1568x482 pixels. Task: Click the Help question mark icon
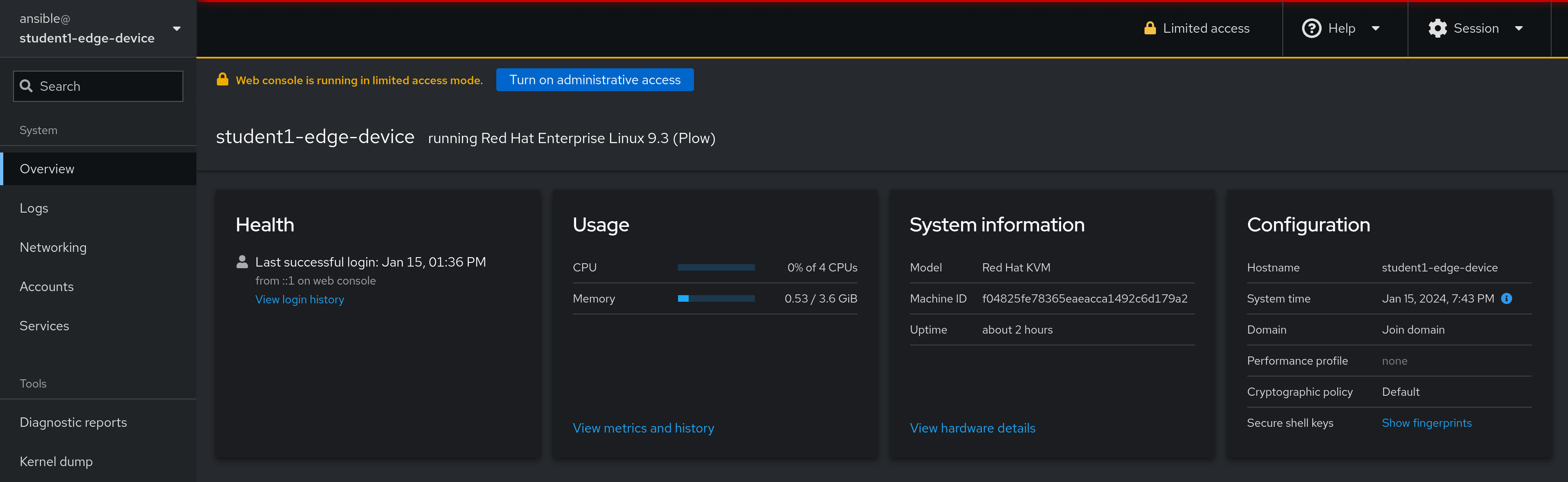tap(1311, 28)
